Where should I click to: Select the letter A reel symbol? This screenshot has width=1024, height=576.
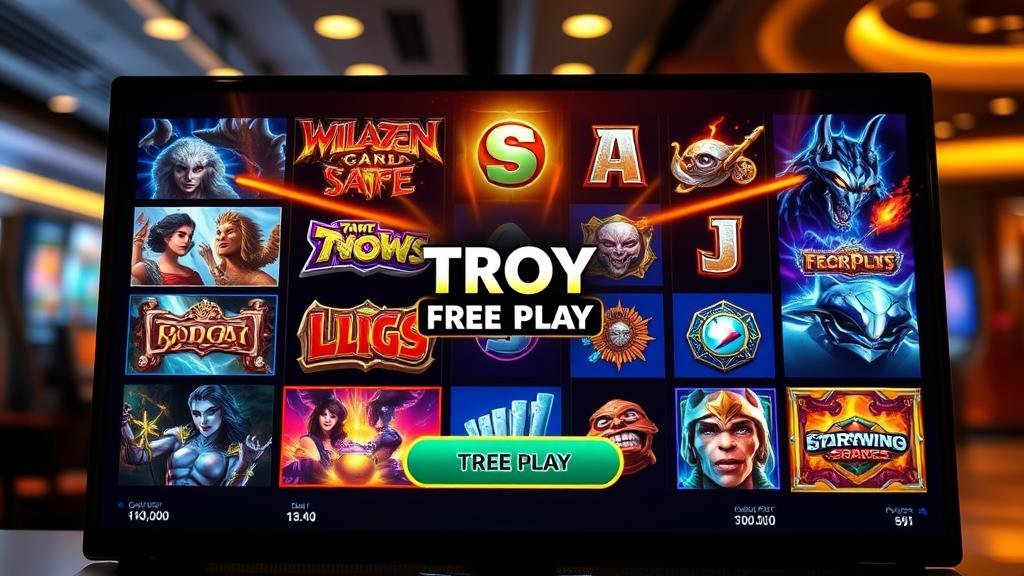tap(615, 156)
